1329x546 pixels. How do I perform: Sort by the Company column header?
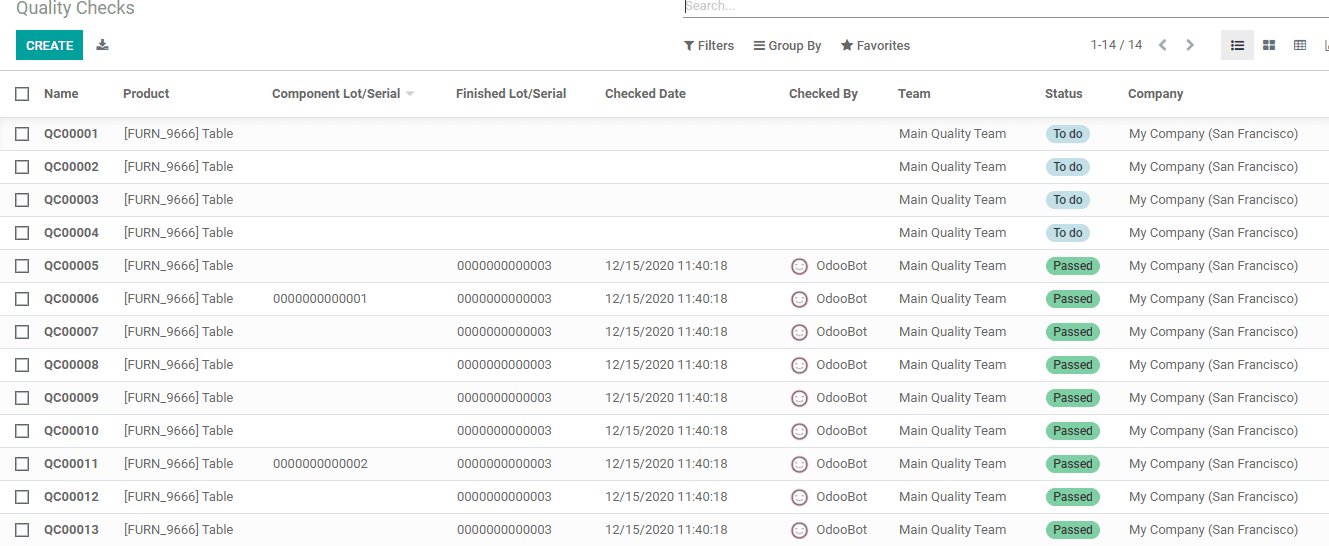click(x=1155, y=94)
